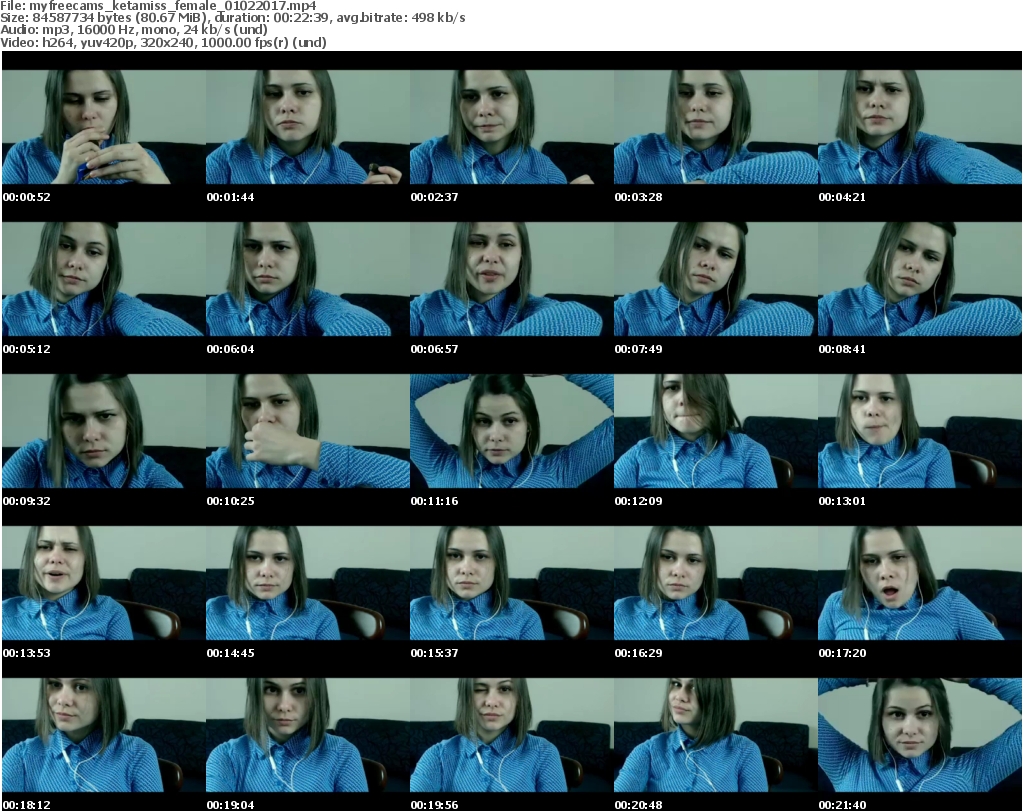The image size is (1024, 811).
Task: Select the thumbnail stamped 00:11:16
Action: [511, 431]
